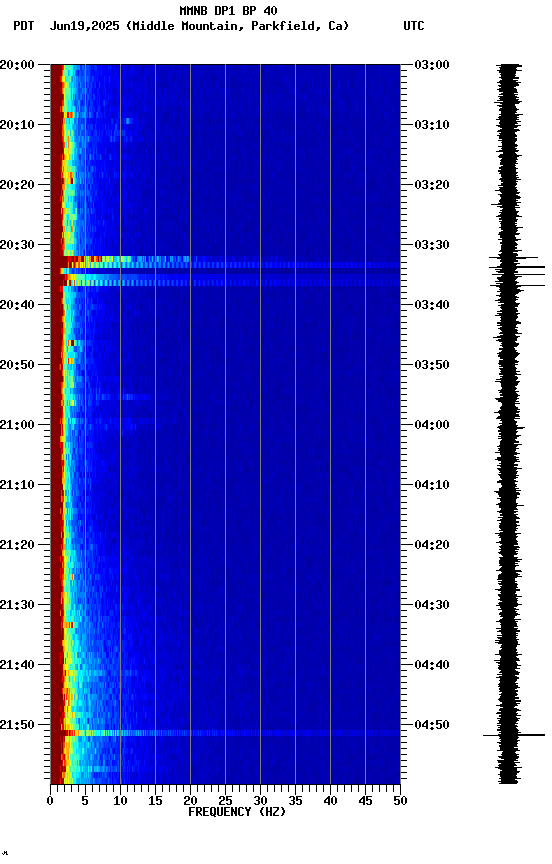Click the 20:40 PDT time label
Screen dimensions: 552x864
[x=17, y=305]
